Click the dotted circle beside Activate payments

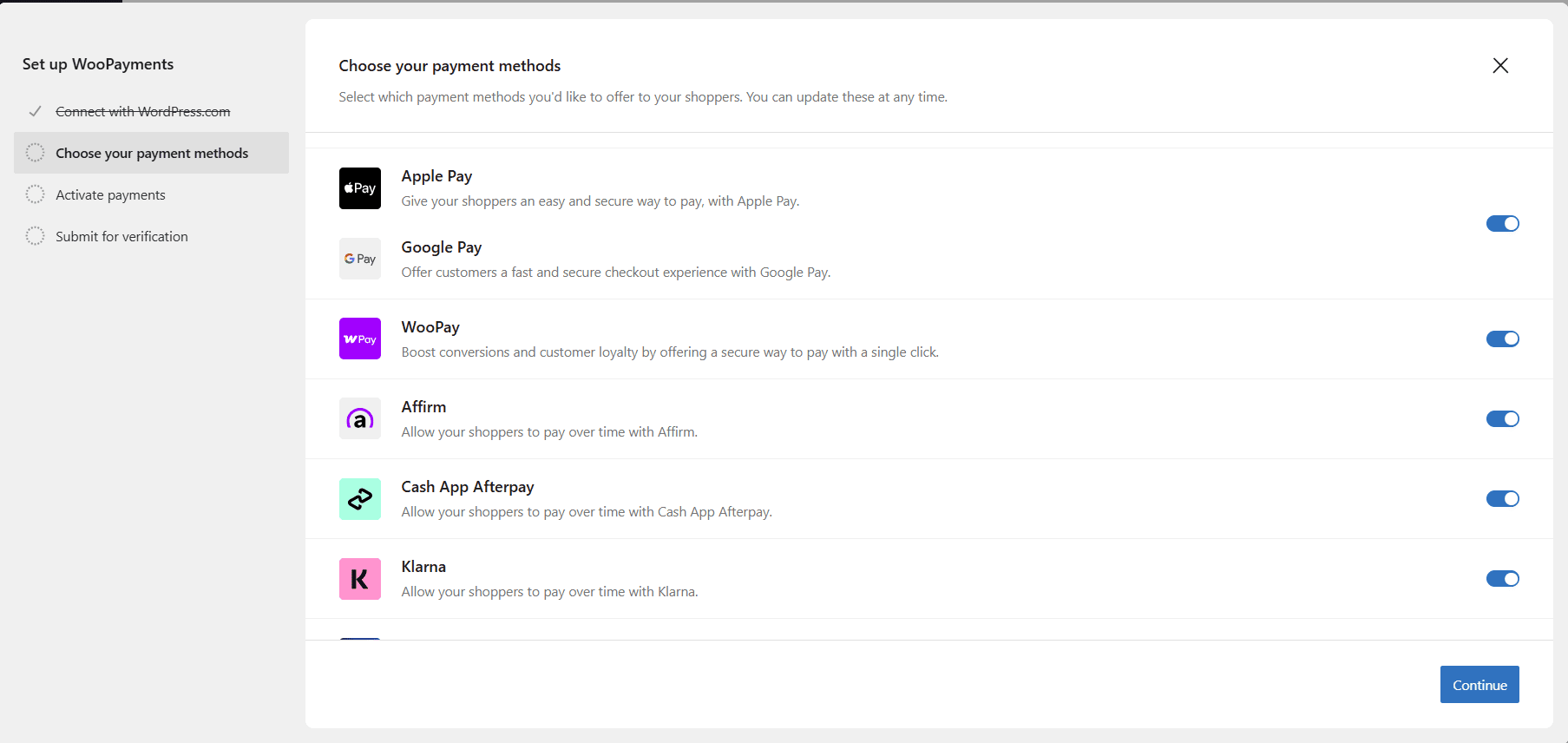click(x=35, y=194)
